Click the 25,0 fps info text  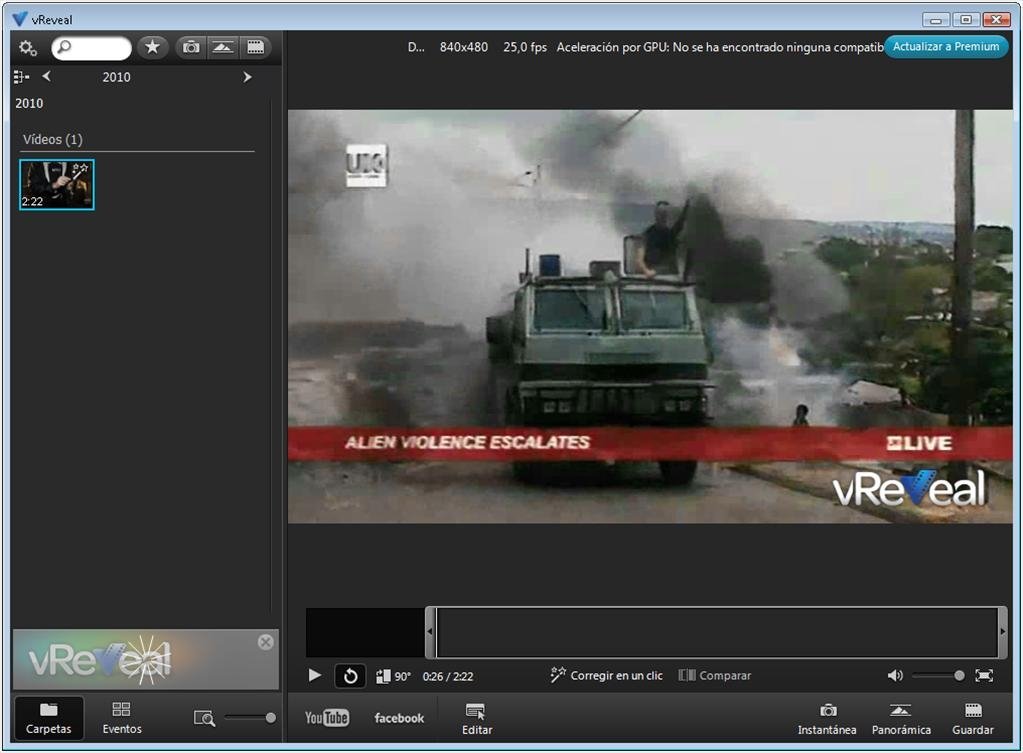point(525,47)
